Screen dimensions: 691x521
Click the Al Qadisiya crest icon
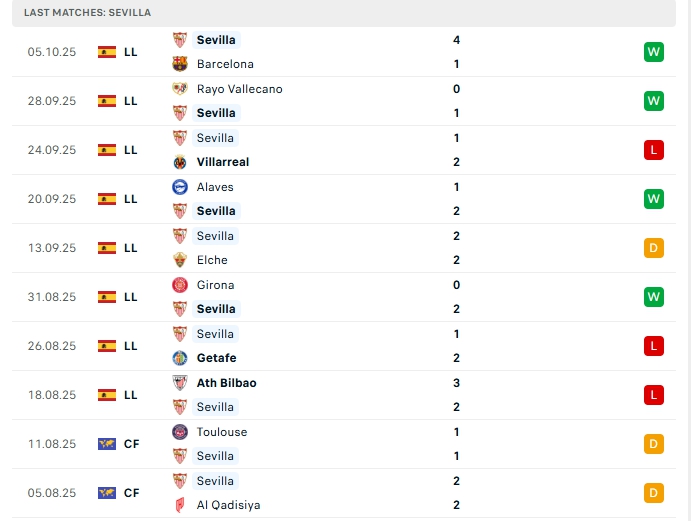click(x=180, y=505)
